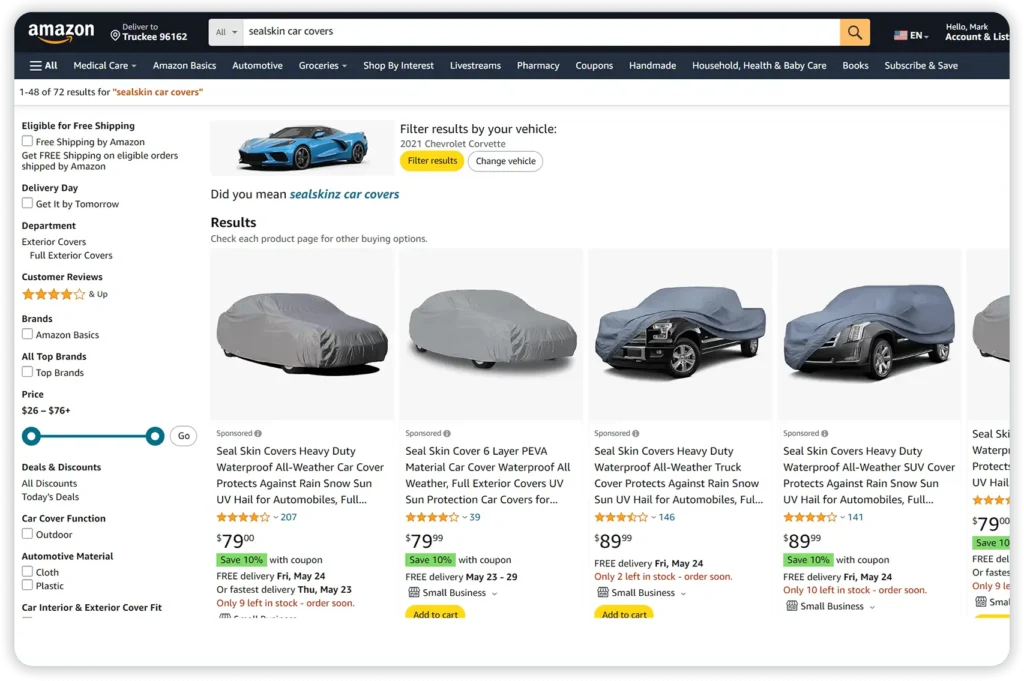1024x681 pixels.
Task: Navigate to Livestreams
Action: [x=475, y=65]
